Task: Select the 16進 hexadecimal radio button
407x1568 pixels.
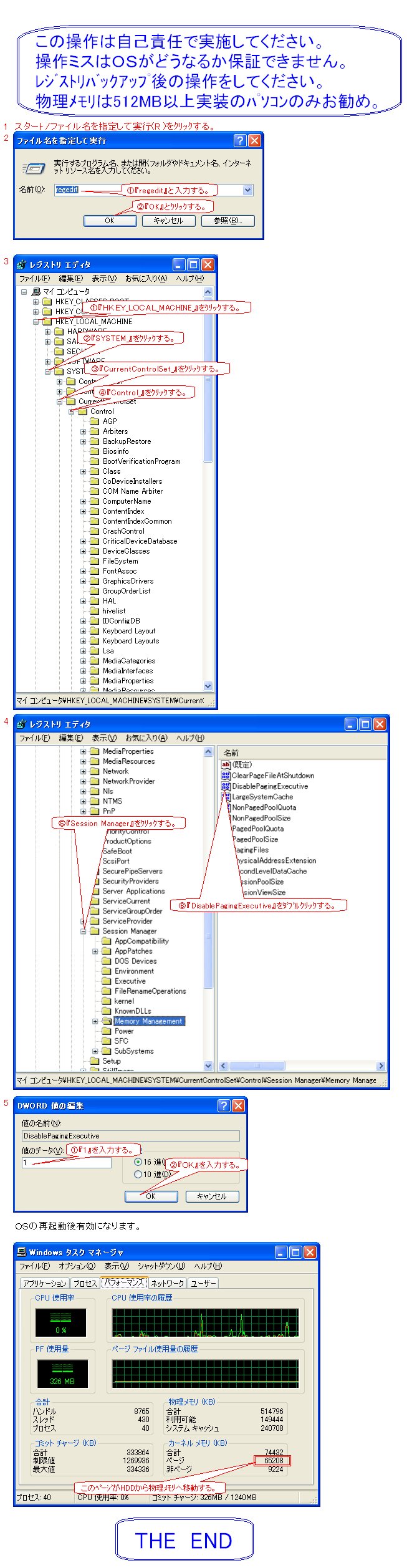Action: pyautogui.click(x=138, y=1162)
